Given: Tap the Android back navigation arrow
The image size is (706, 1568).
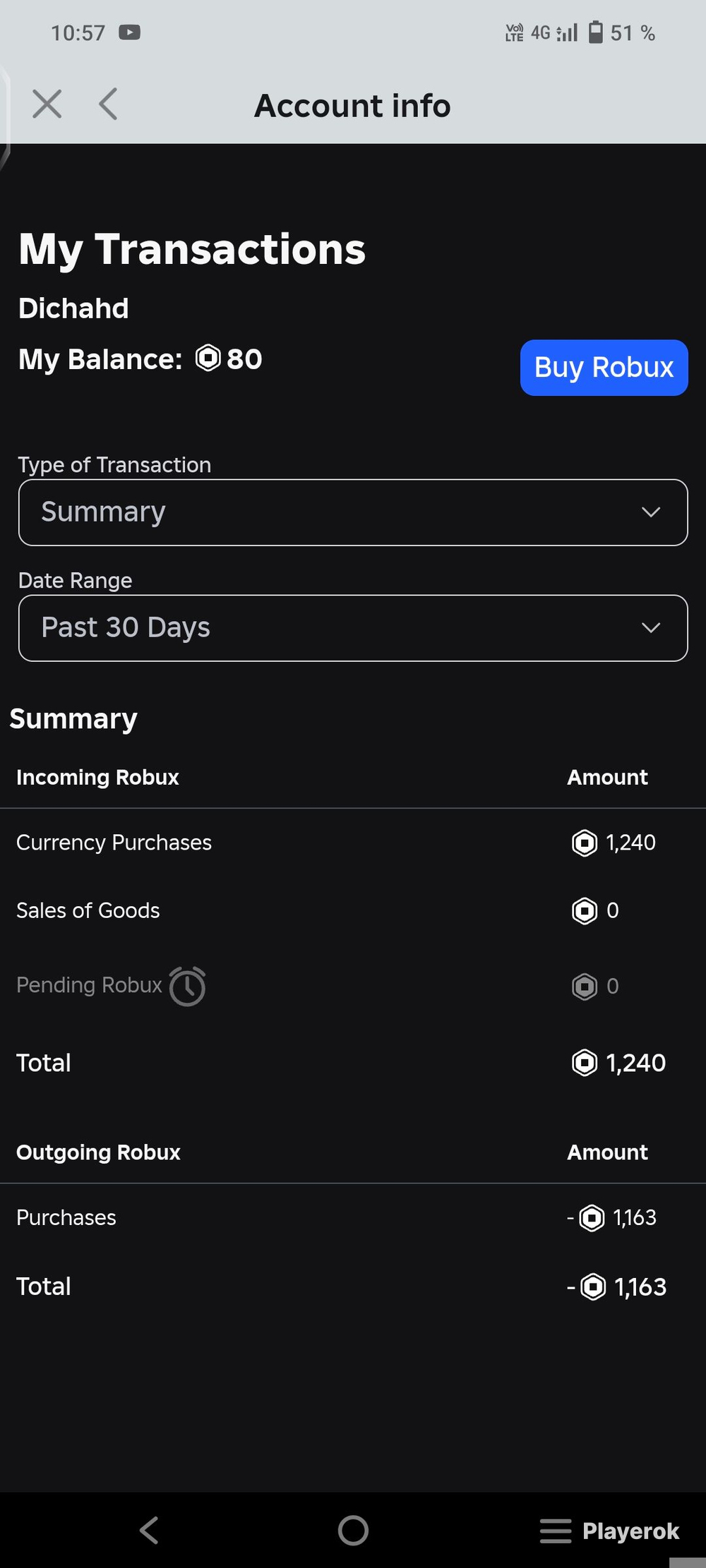Looking at the screenshot, I should (x=149, y=1531).
